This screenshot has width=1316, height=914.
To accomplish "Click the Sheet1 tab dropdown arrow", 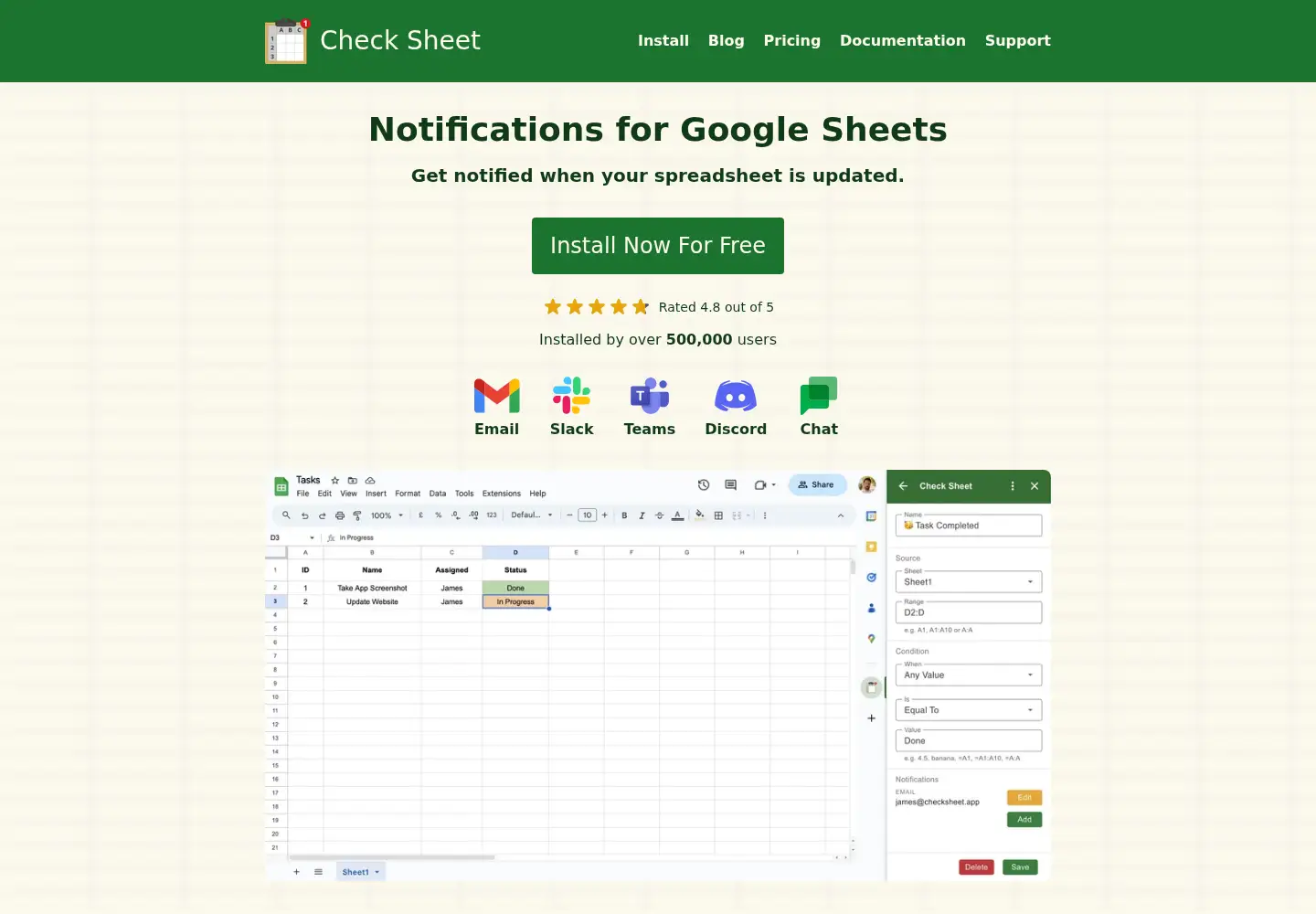I will tap(377, 873).
